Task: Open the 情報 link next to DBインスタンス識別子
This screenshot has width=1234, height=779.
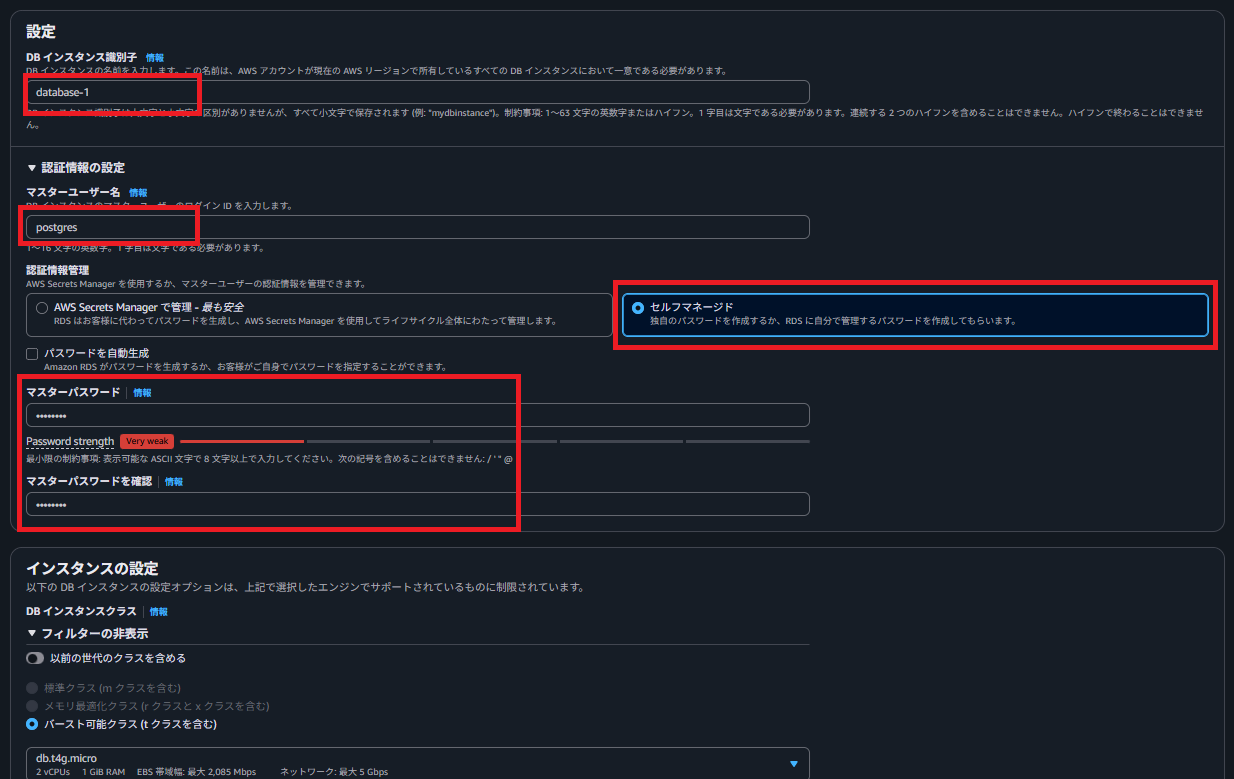Action: [x=155, y=58]
